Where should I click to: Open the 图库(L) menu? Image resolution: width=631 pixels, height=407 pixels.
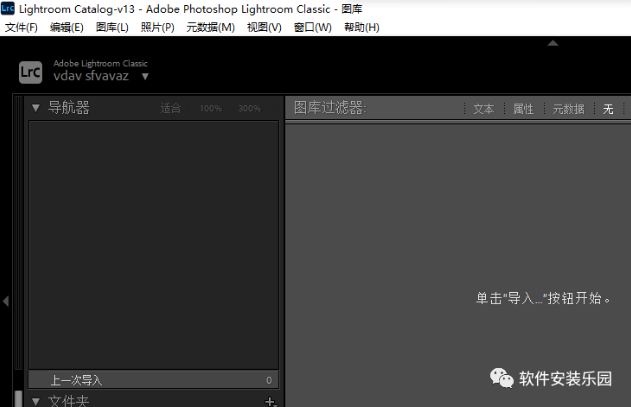(112, 27)
